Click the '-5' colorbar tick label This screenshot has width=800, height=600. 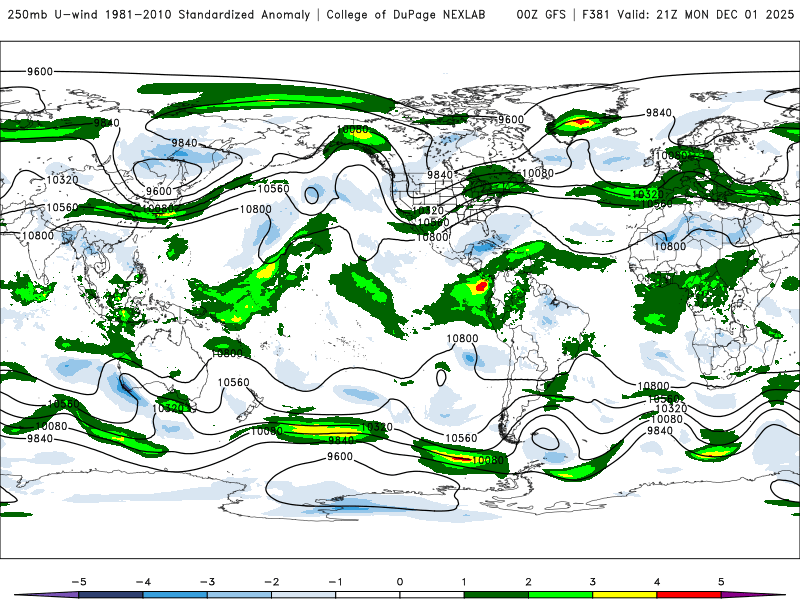click(79, 582)
